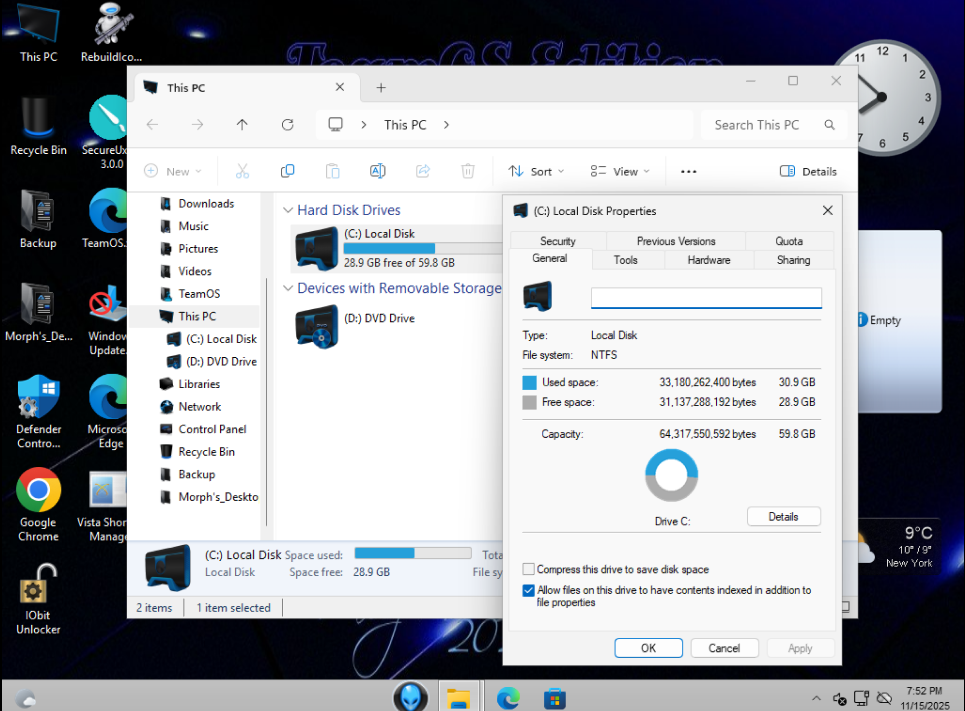Click the Cut scissors icon in toolbar
Screen dimensions: 965x711
click(x=242, y=171)
